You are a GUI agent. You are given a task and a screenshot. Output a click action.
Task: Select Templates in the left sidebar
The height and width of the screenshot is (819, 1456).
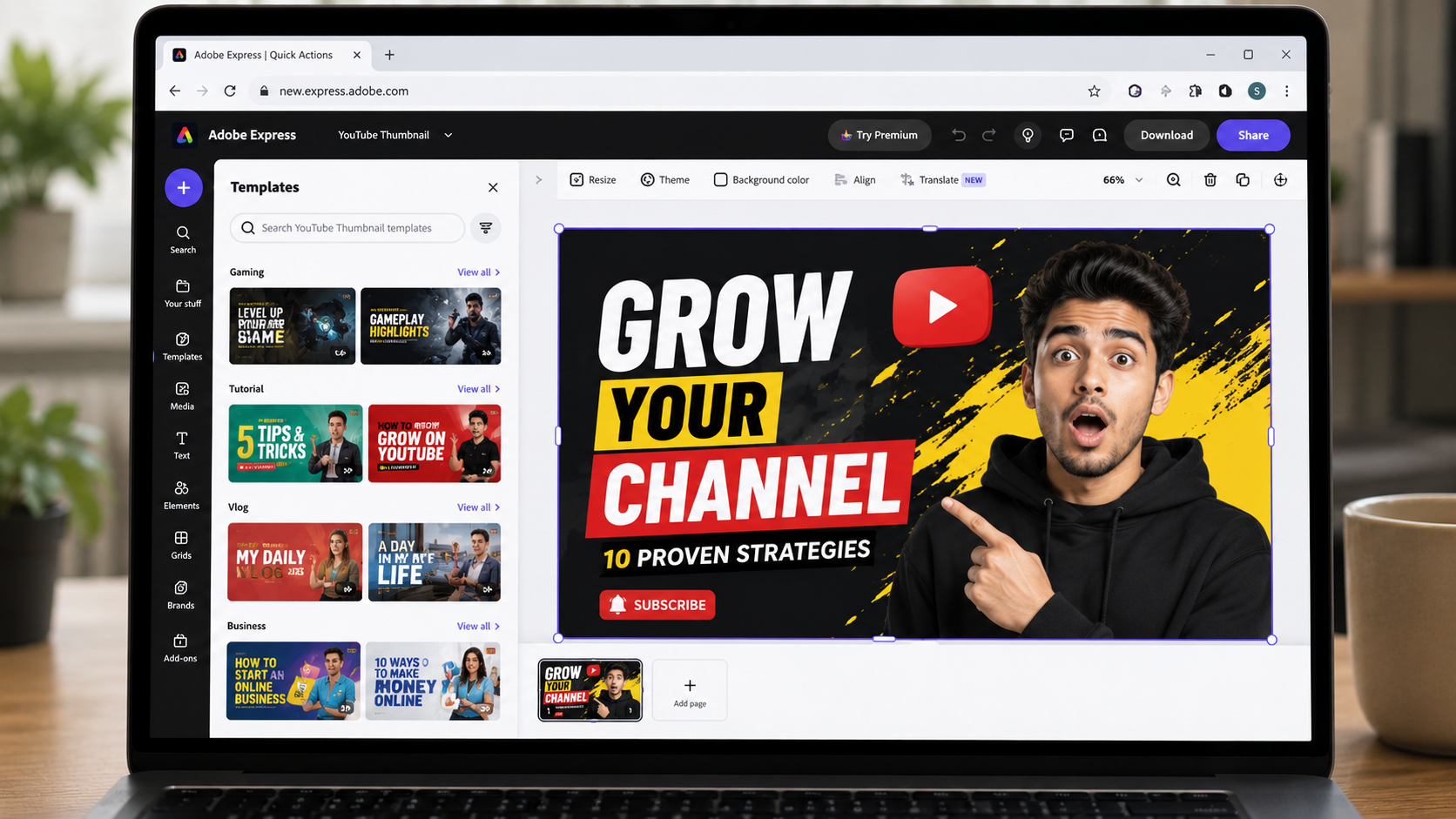pos(182,346)
